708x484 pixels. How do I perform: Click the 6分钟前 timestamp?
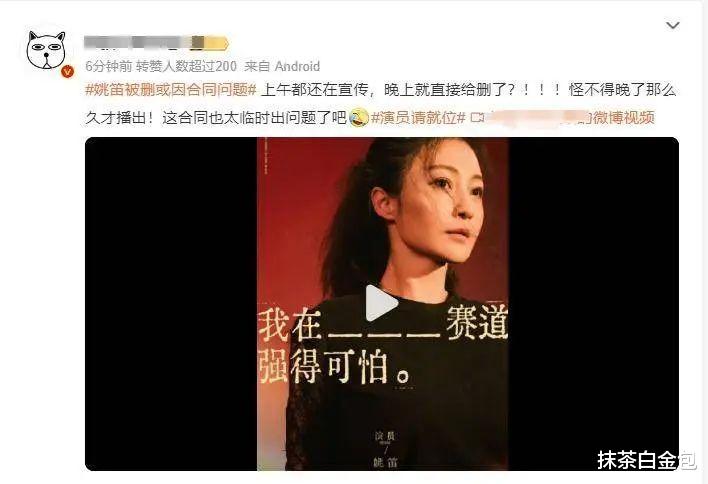coord(108,66)
